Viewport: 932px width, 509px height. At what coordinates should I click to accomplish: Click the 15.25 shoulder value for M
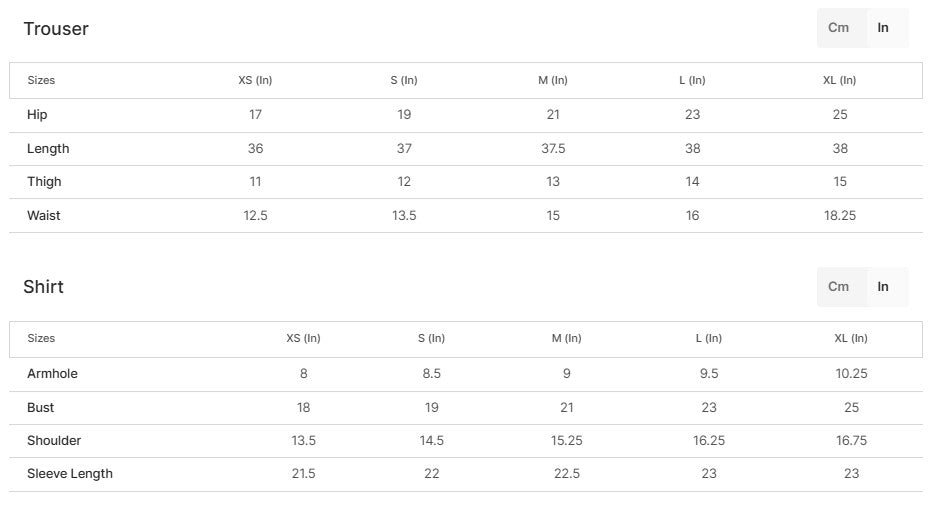567,441
